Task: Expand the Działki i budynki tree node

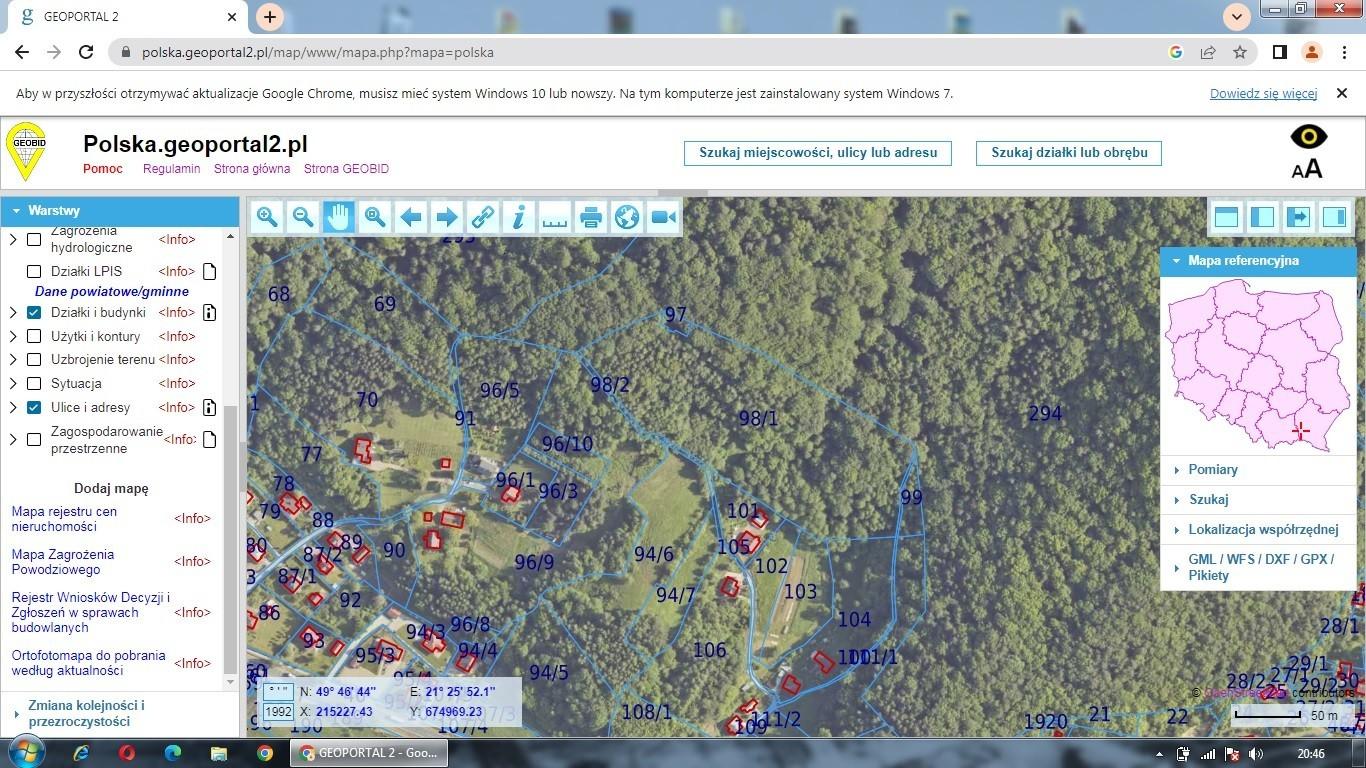Action: click(13, 312)
